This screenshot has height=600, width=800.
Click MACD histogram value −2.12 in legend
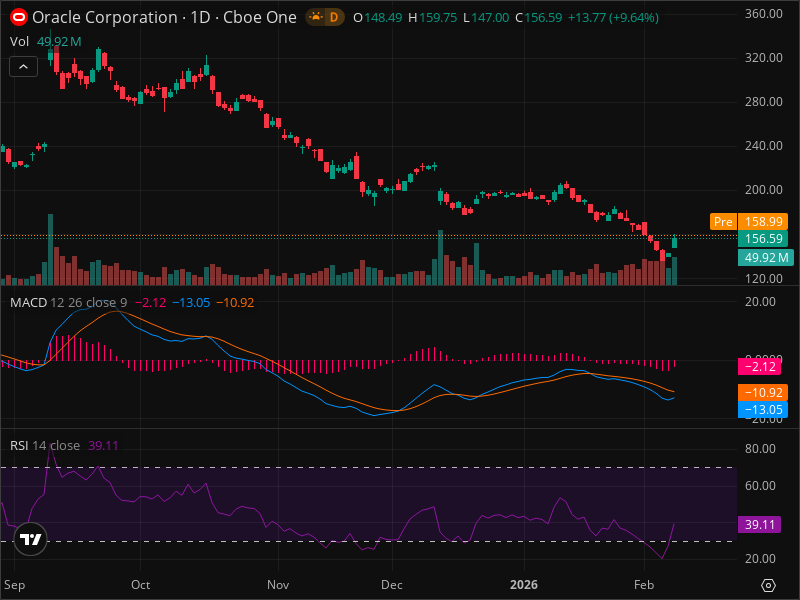pos(151,303)
